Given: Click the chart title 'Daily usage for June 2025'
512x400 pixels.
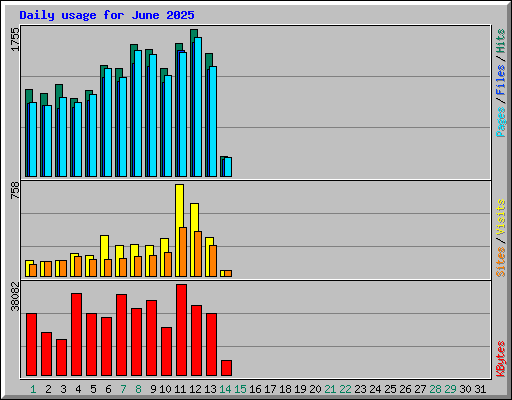Looking at the screenshot, I should click(x=107, y=15).
